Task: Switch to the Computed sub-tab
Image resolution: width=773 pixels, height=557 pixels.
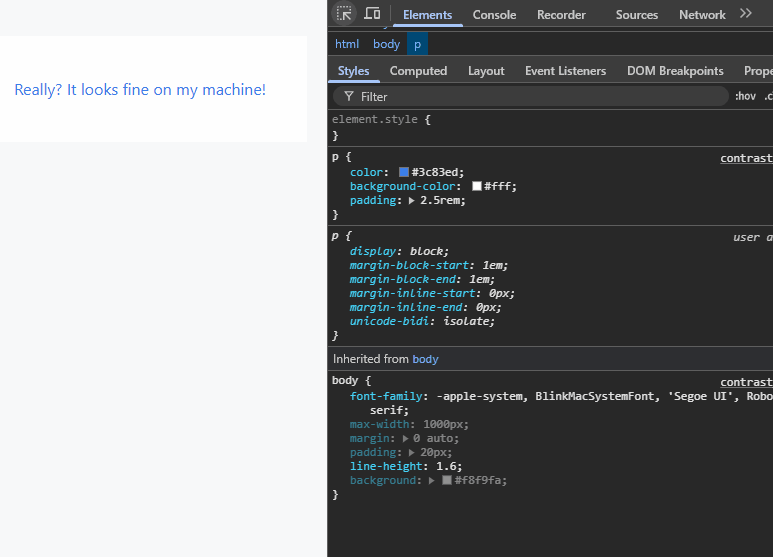Action: [x=419, y=71]
